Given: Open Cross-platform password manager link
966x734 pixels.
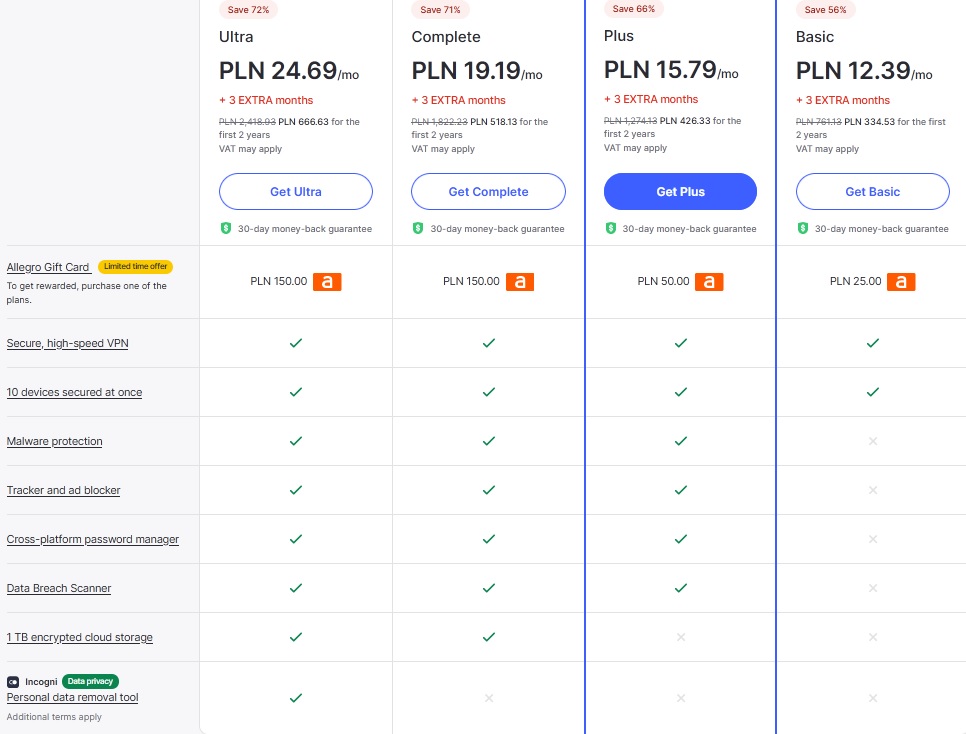Looking at the screenshot, I should [92, 539].
